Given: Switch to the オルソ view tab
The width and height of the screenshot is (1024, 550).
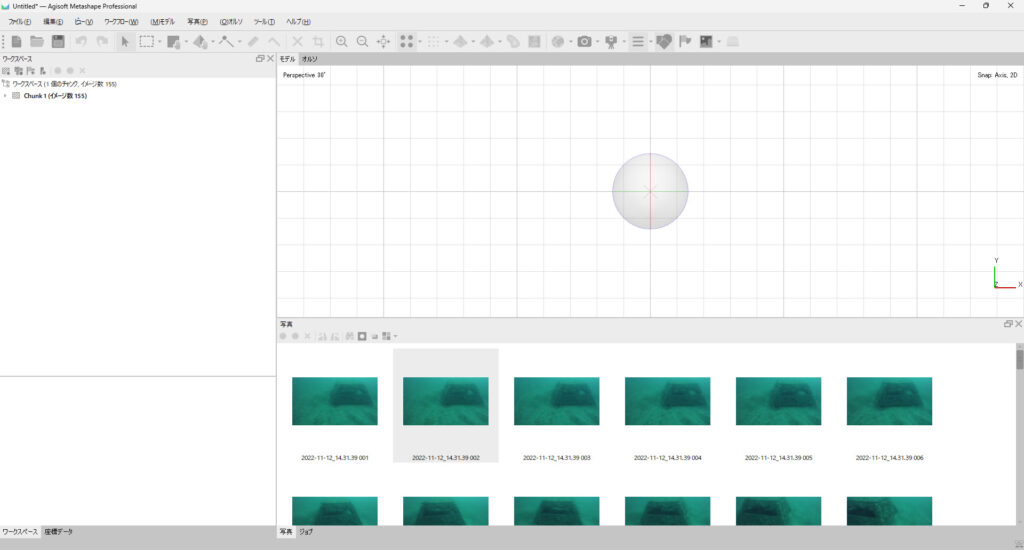Looking at the screenshot, I should (310, 59).
